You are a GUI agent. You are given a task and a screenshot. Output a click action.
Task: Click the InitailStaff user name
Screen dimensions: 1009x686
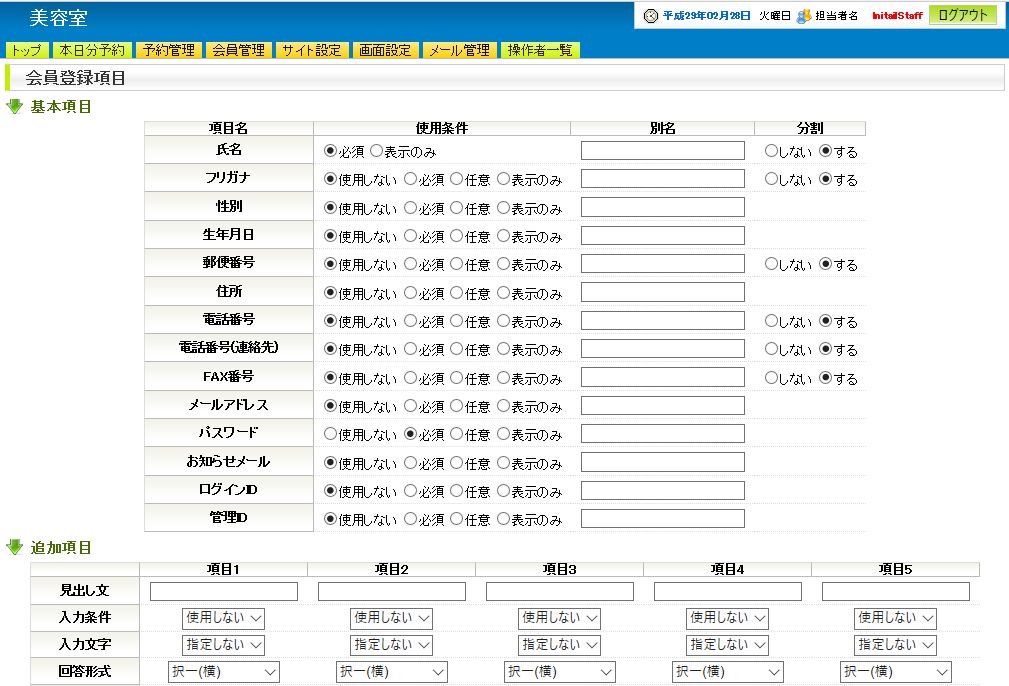pos(897,15)
